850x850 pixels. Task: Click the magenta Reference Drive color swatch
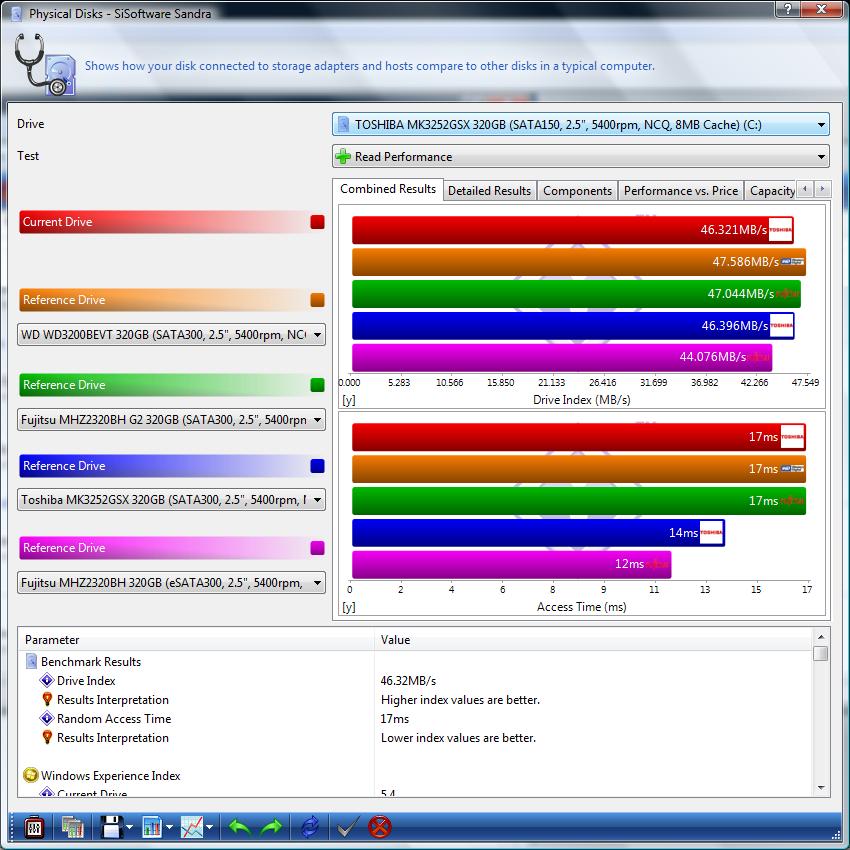318,548
